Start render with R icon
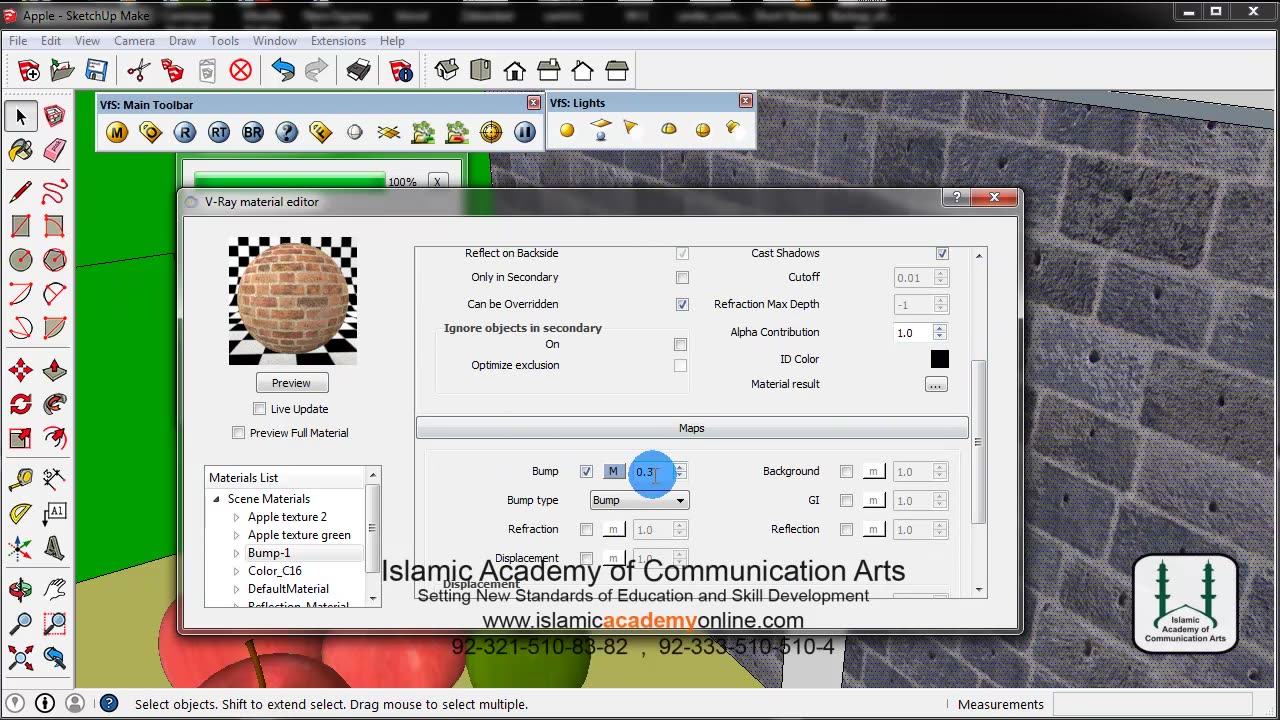 [x=184, y=132]
